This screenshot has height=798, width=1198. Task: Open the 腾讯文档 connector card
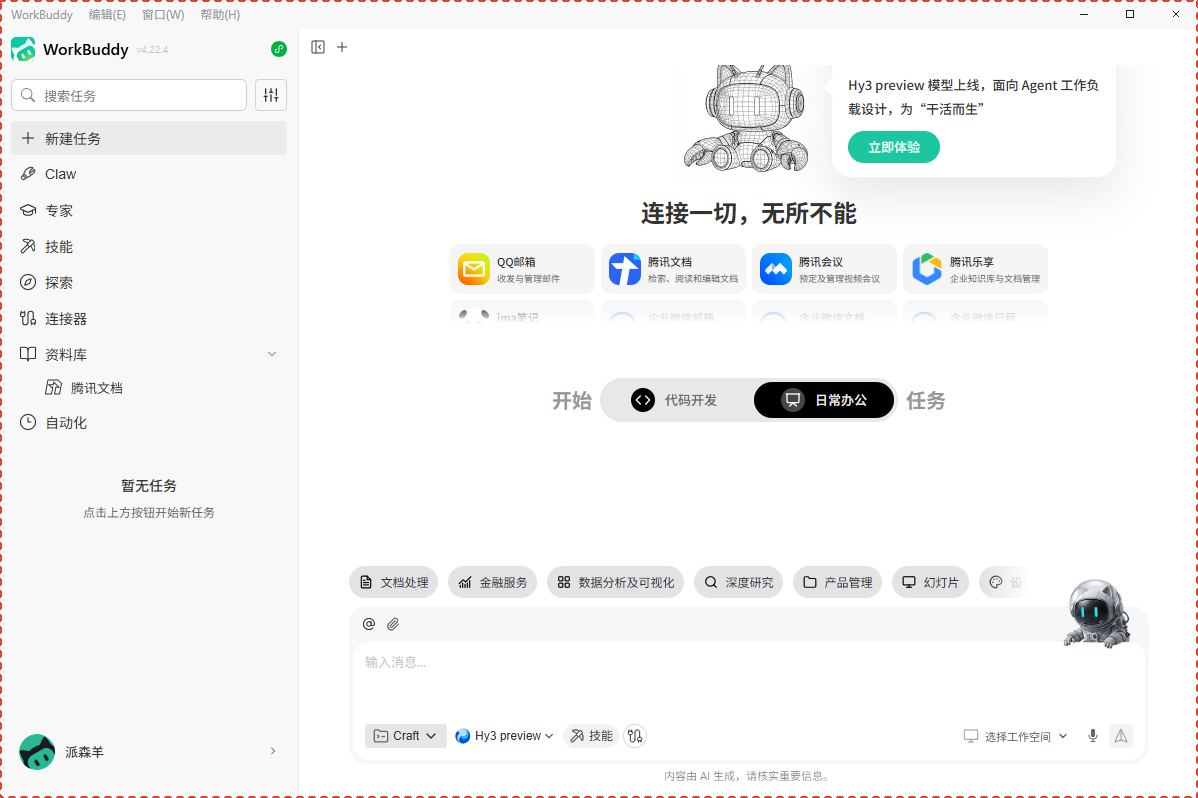click(673, 269)
